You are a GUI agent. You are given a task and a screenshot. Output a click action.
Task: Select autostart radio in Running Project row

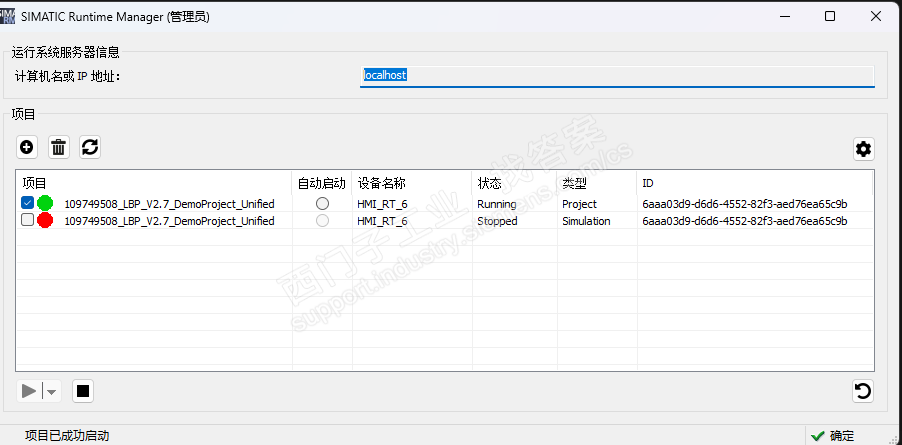click(322, 204)
